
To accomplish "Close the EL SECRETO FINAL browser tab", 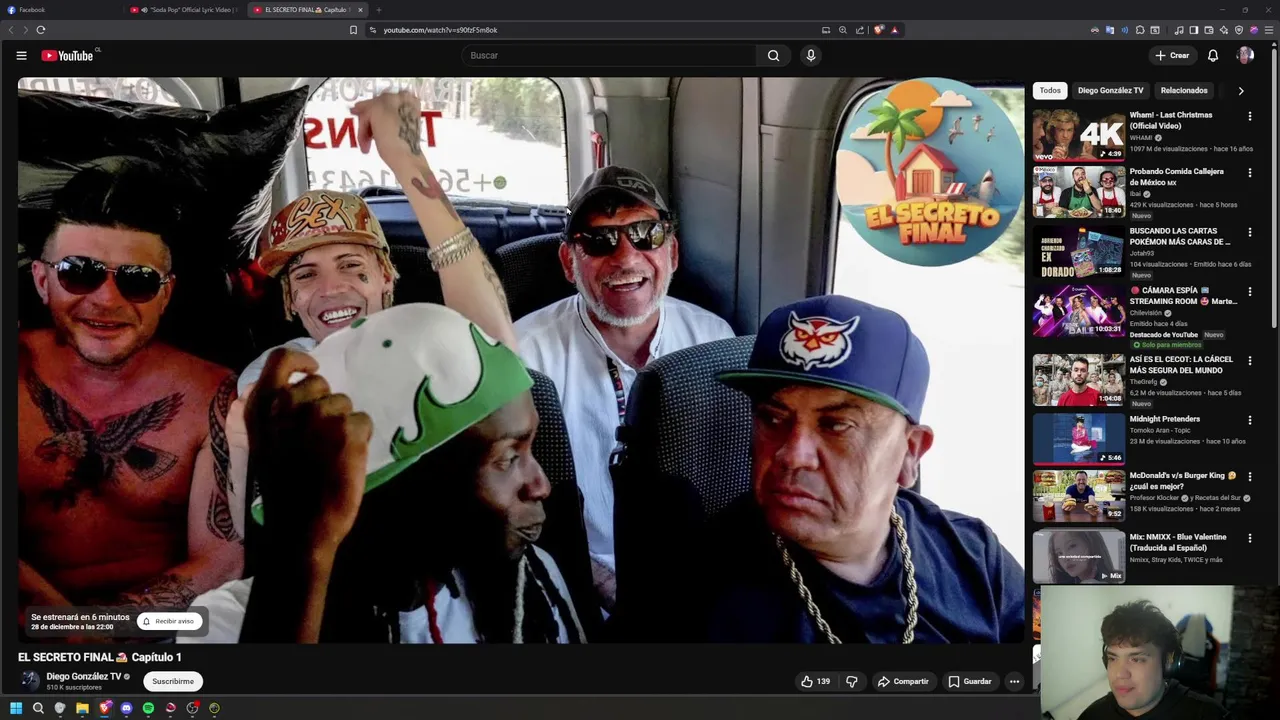I will pyautogui.click(x=360, y=10).
